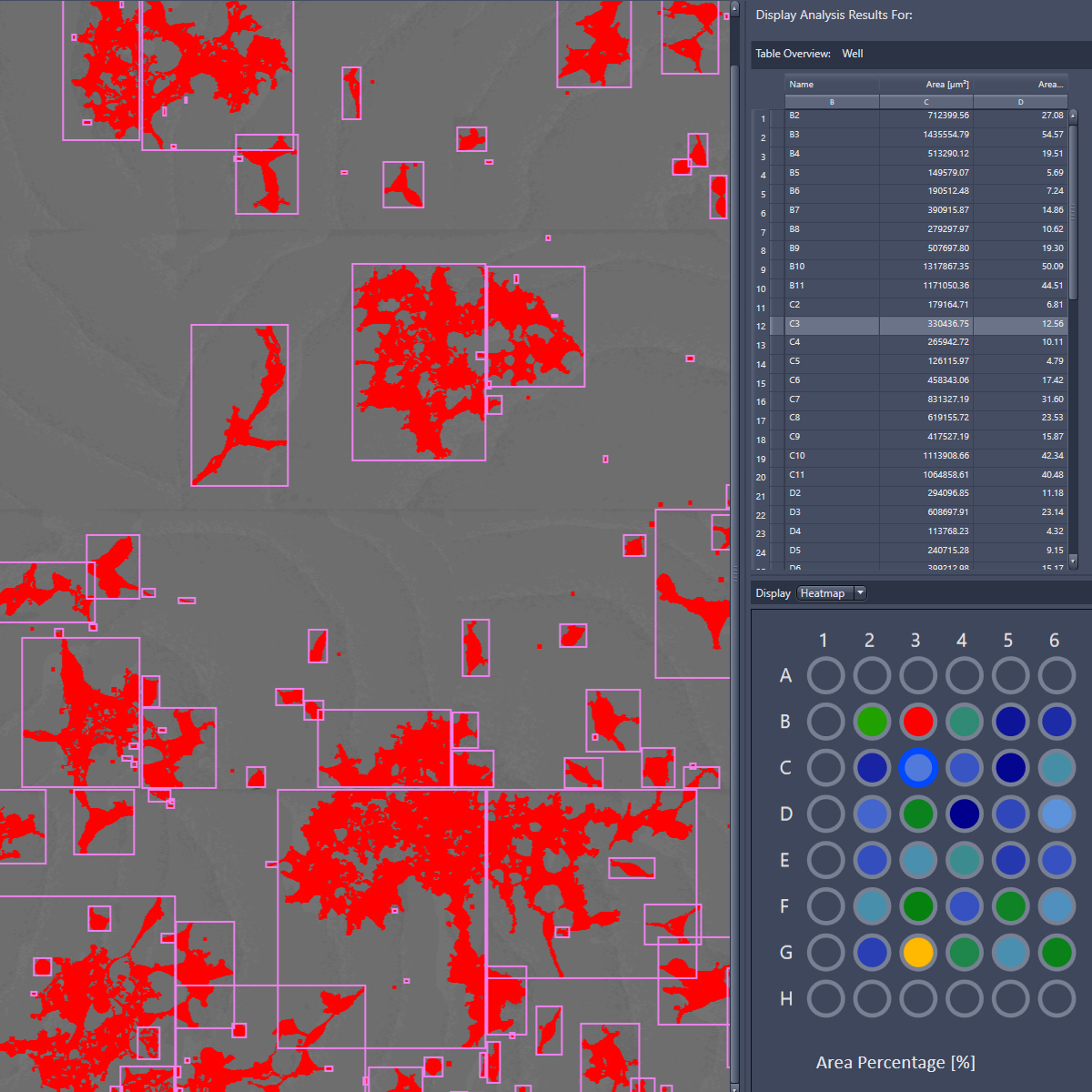Choose highlighted well C3 in plate map
Viewport: 1092px width, 1092px height.
(x=918, y=768)
